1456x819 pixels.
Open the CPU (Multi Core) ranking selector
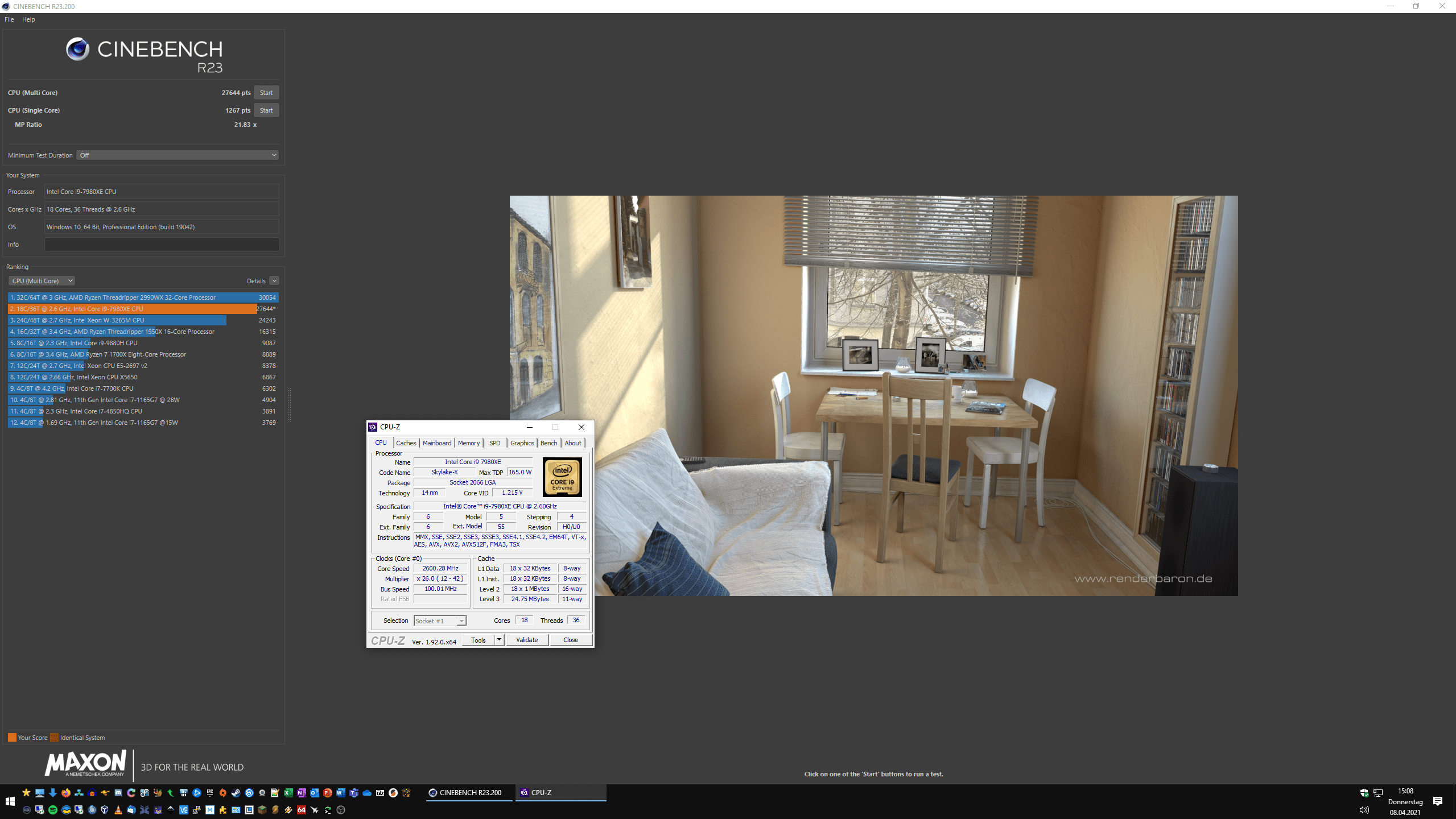point(42,281)
